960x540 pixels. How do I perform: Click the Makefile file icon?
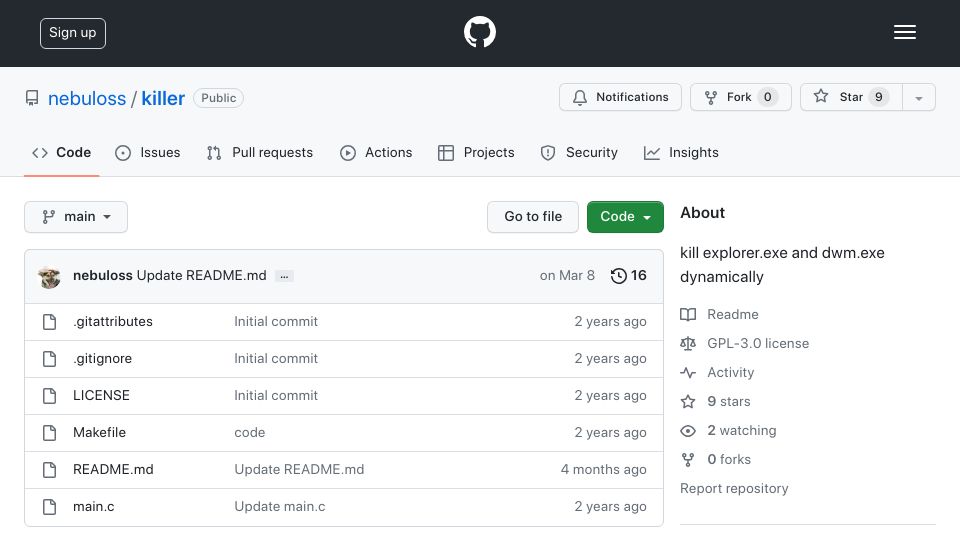coord(50,432)
